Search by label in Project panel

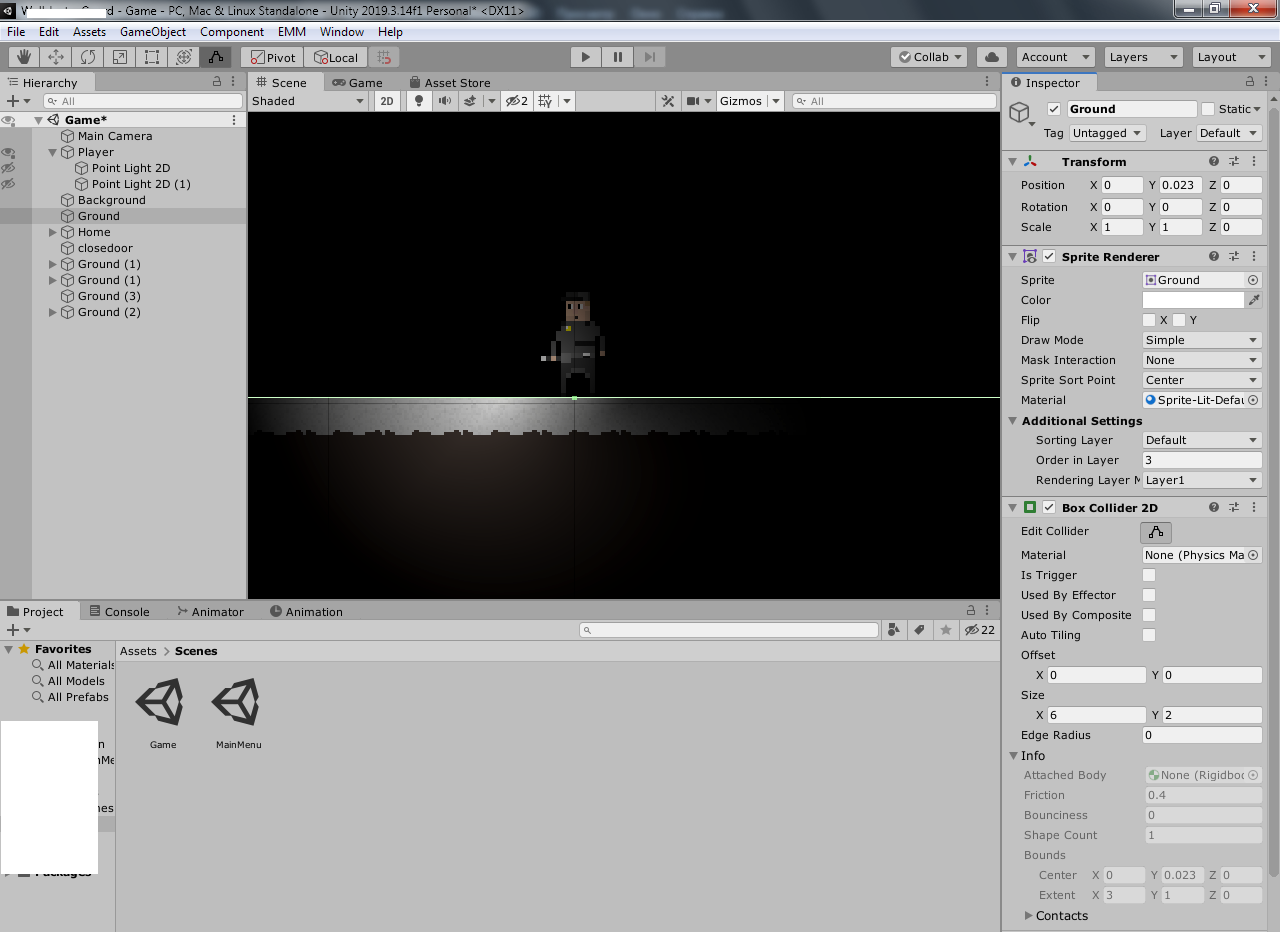pyautogui.click(x=919, y=630)
